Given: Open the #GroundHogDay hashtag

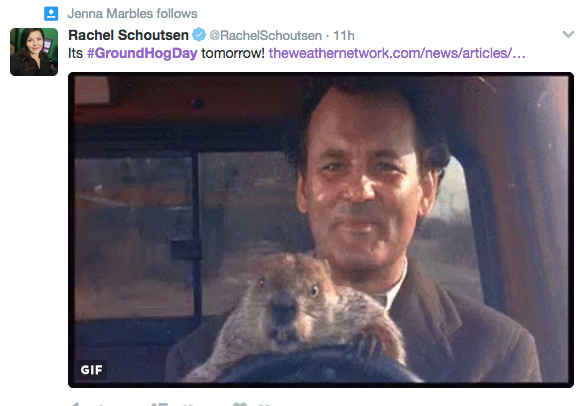Looking at the screenshot, I should (142, 53).
